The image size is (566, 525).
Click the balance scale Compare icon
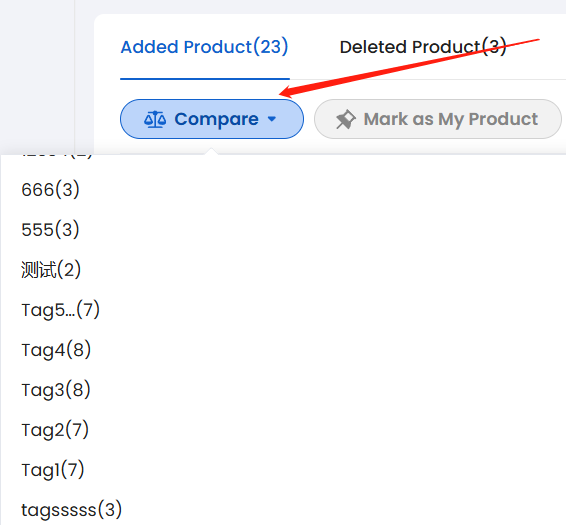pyautogui.click(x=155, y=120)
